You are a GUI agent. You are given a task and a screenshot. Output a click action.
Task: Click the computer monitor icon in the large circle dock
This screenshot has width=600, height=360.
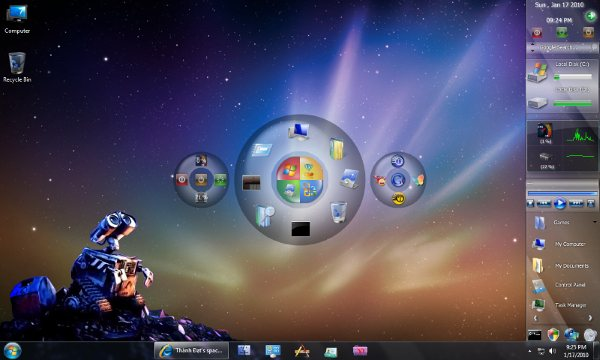click(299, 131)
